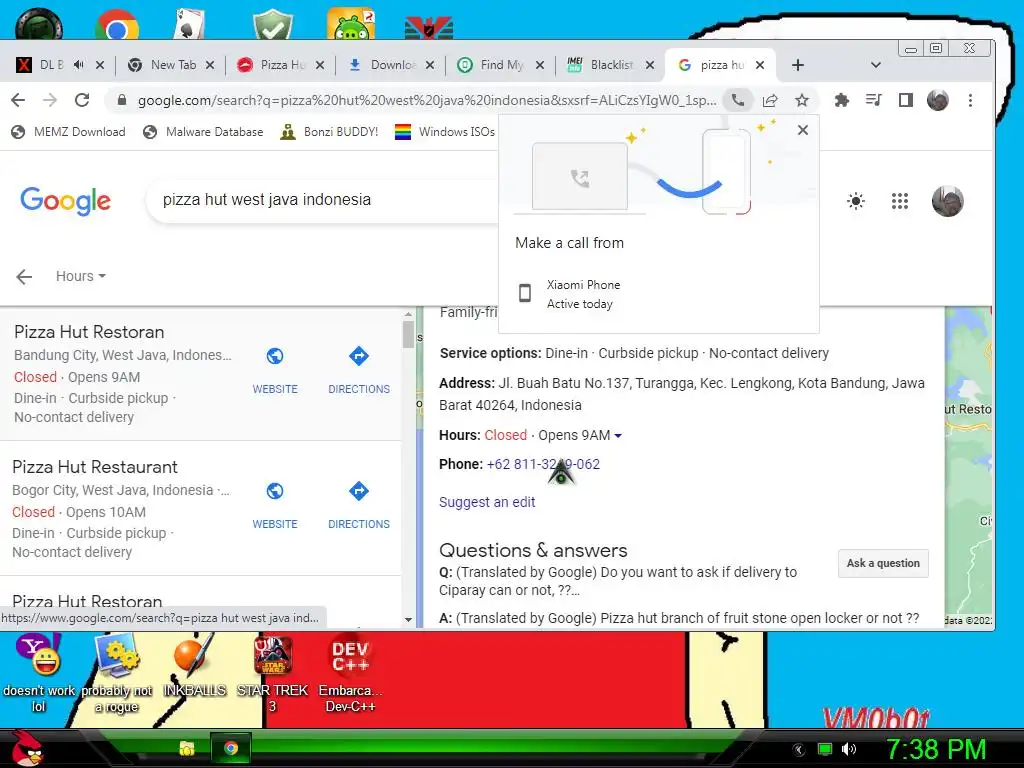
Task: Open the Google account avatar on page
Action: (x=948, y=200)
